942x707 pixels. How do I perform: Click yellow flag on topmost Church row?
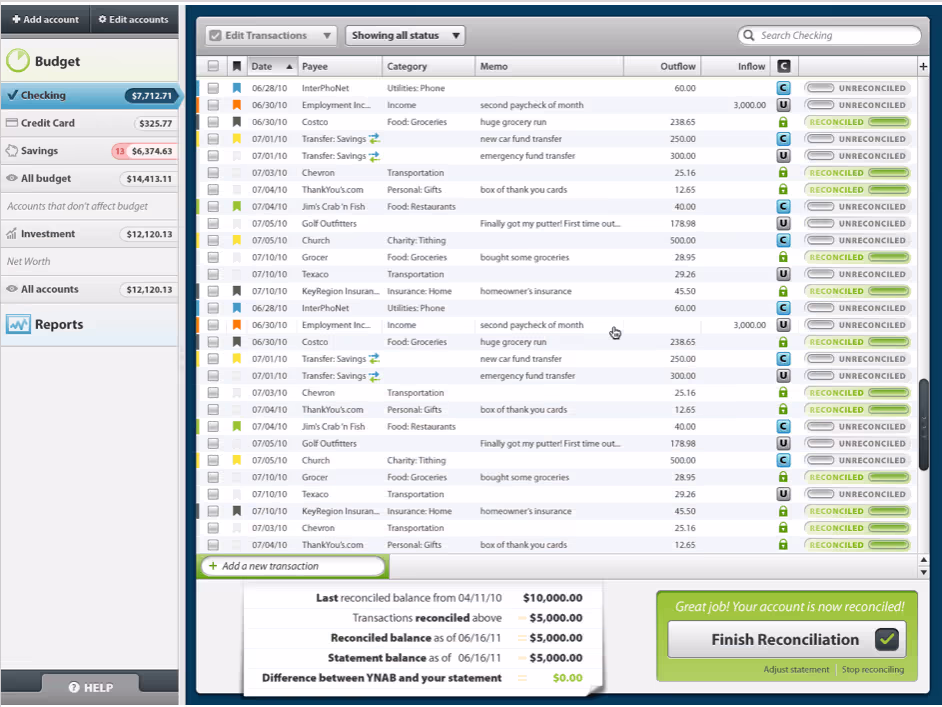[x=237, y=240]
